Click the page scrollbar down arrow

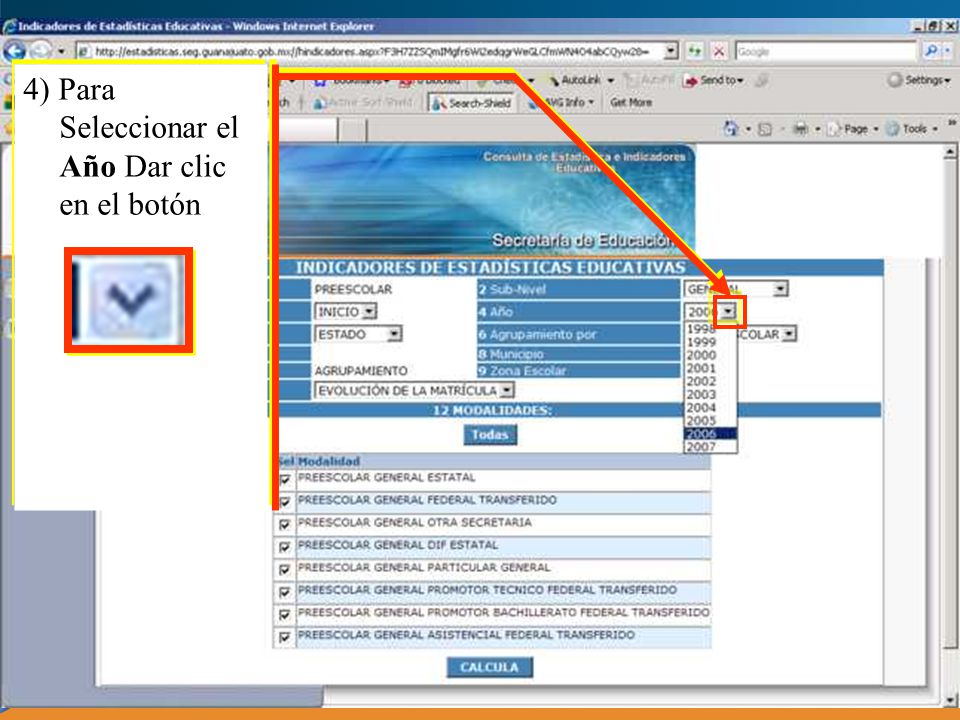tap(950, 700)
